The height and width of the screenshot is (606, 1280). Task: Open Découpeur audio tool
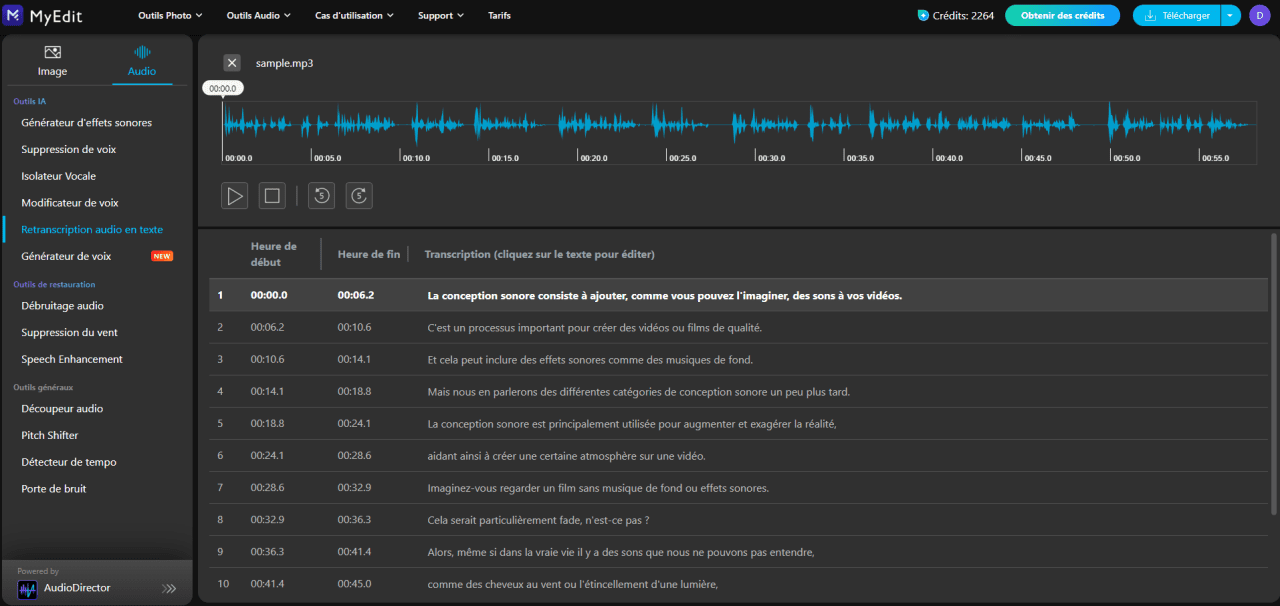click(62, 409)
